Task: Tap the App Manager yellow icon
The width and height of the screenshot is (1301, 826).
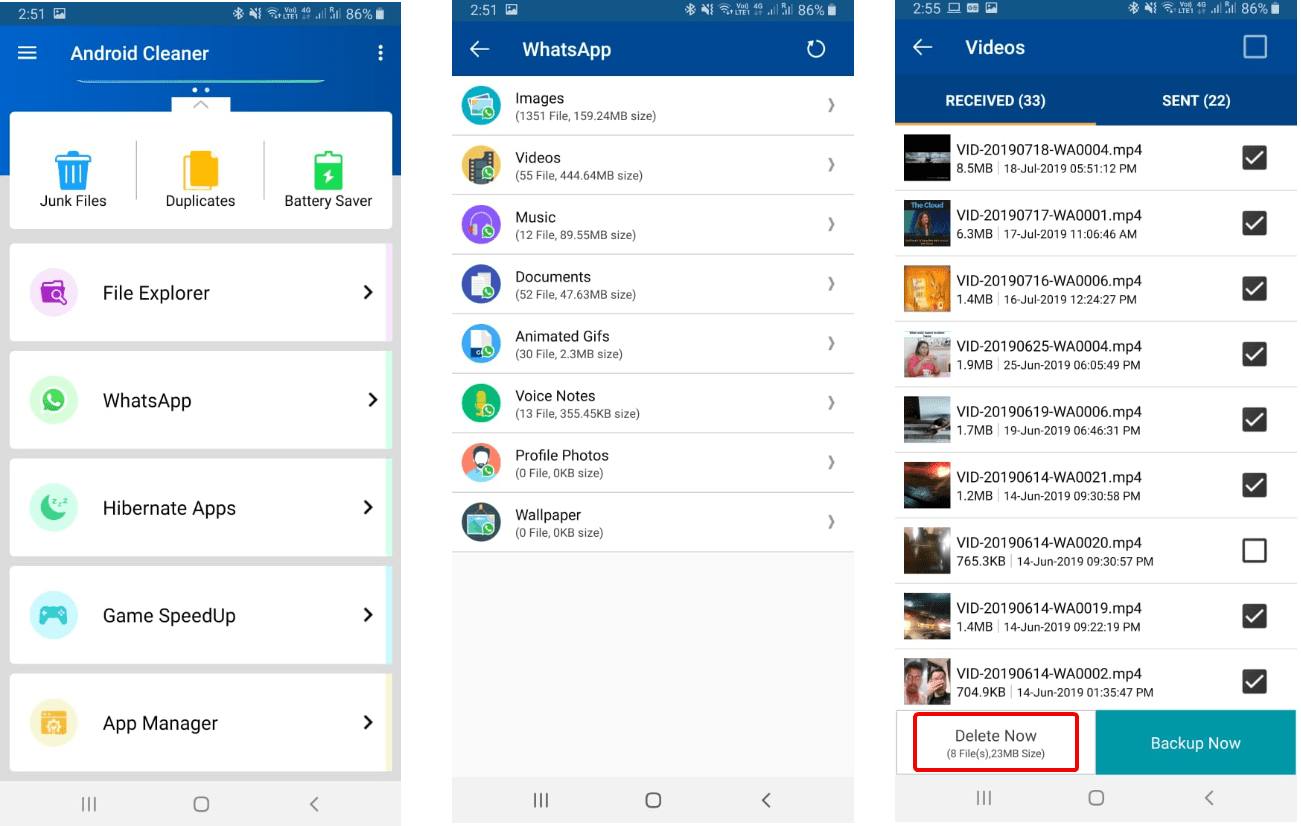Action: pos(54,722)
